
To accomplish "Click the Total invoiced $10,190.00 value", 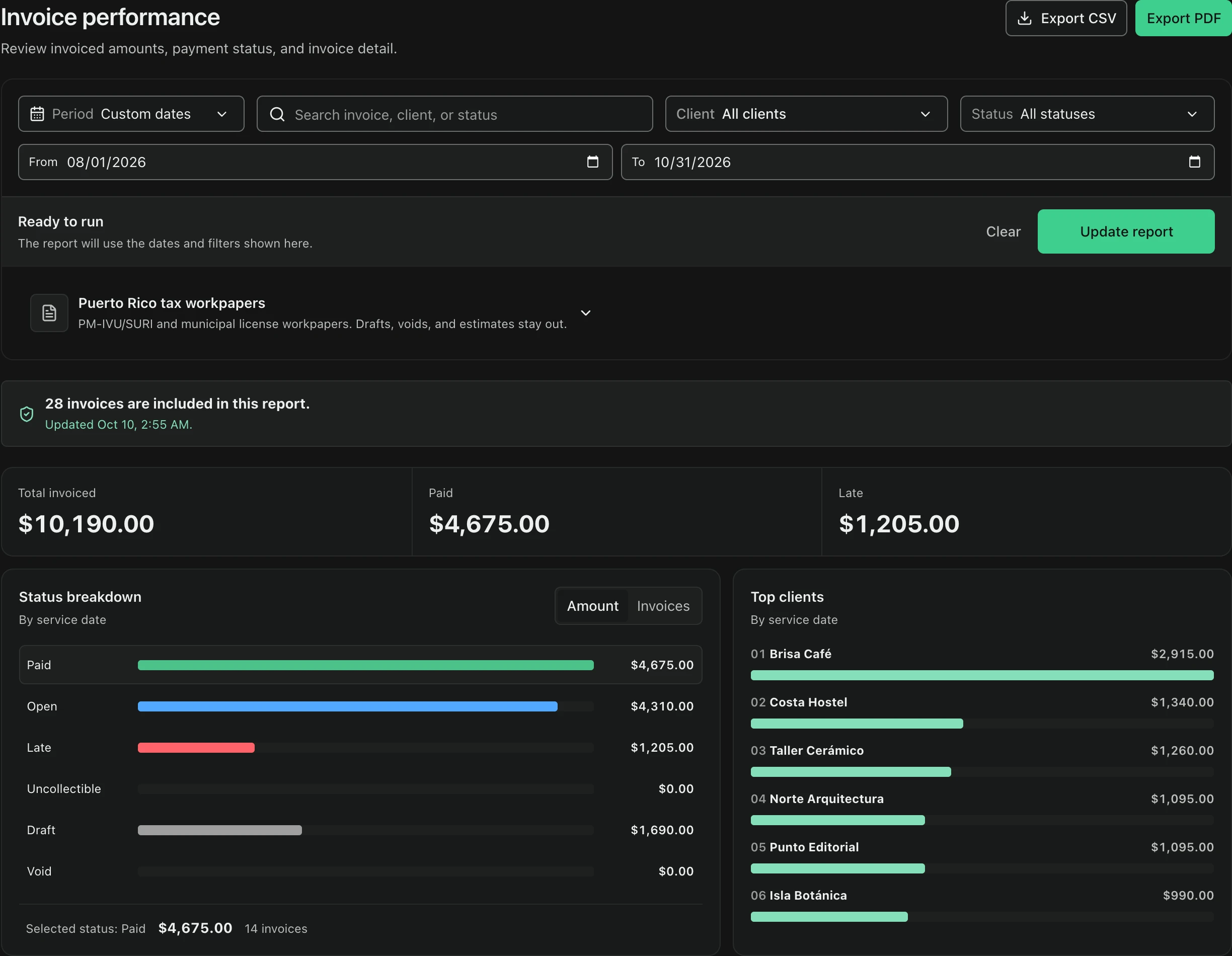I will point(86,524).
